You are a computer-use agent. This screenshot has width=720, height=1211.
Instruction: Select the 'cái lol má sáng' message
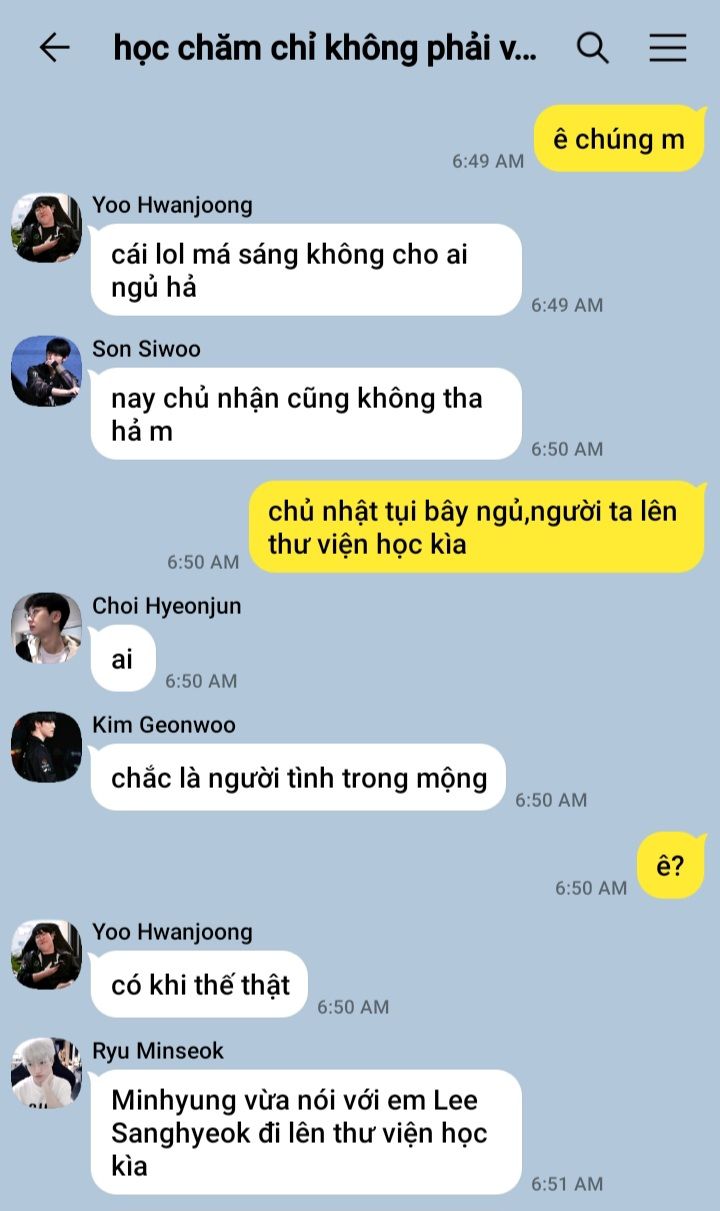306,270
